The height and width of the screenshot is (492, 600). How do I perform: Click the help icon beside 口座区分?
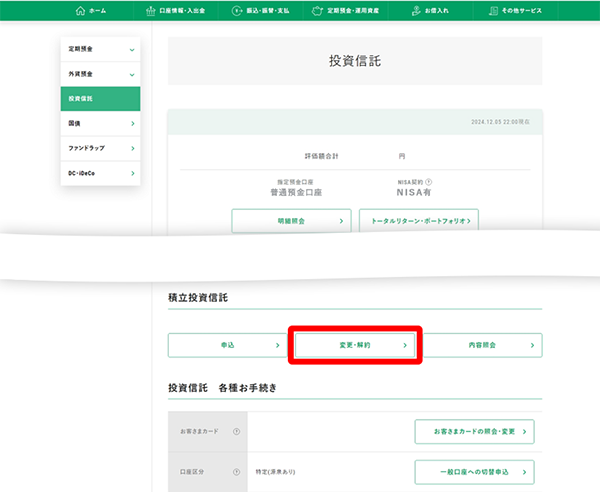(236, 472)
